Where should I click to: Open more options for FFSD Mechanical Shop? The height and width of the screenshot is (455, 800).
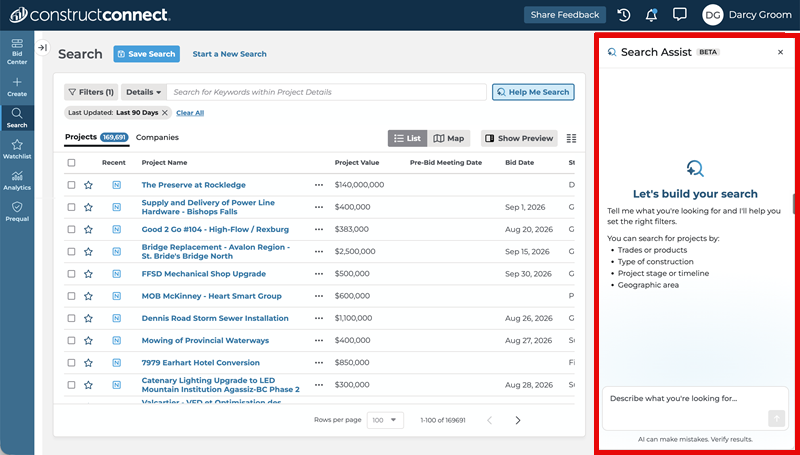pyautogui.click(x=319, y=274)
